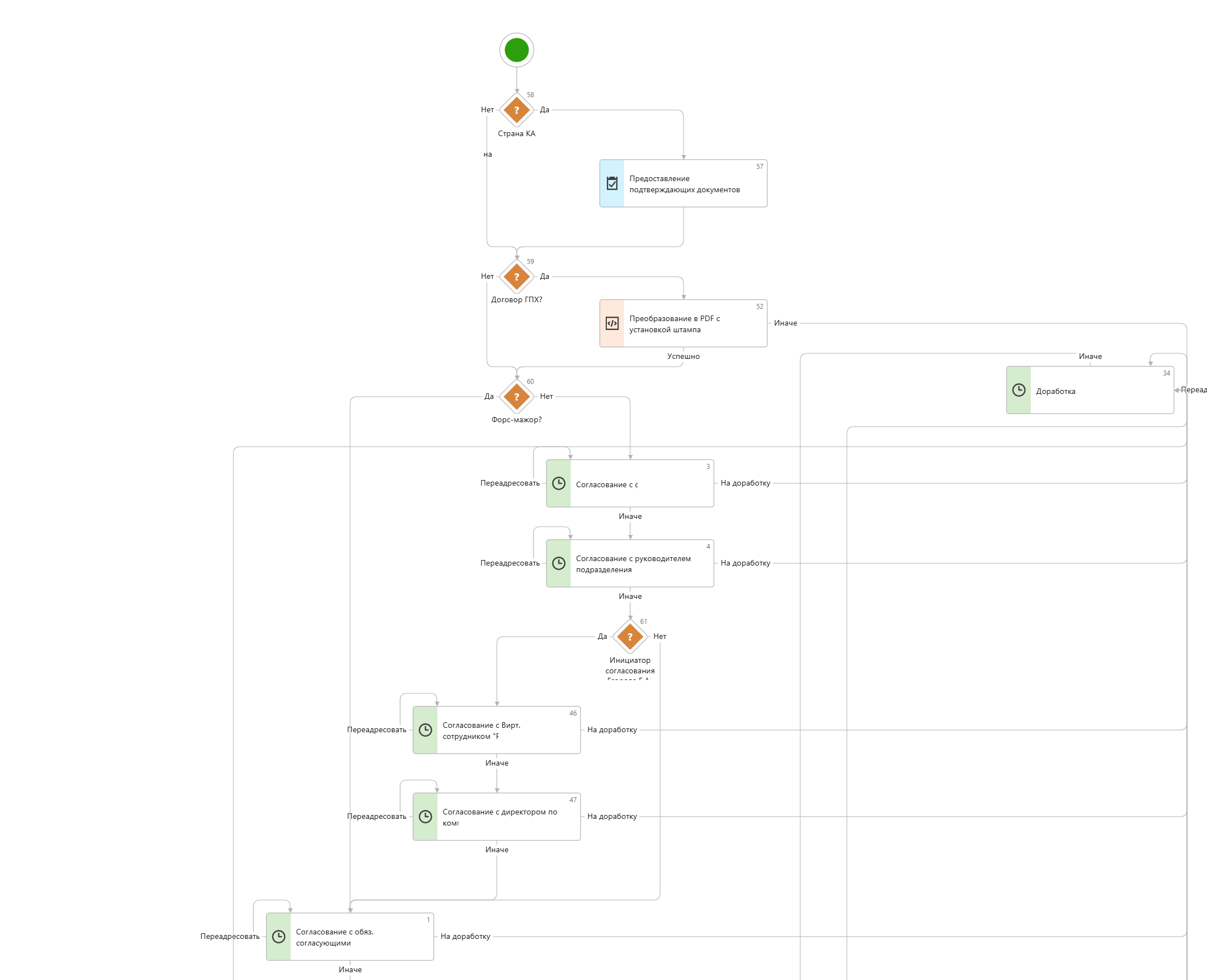Click script code icon in block 52
Screen dimensions: 1207x980
point(612,323)
